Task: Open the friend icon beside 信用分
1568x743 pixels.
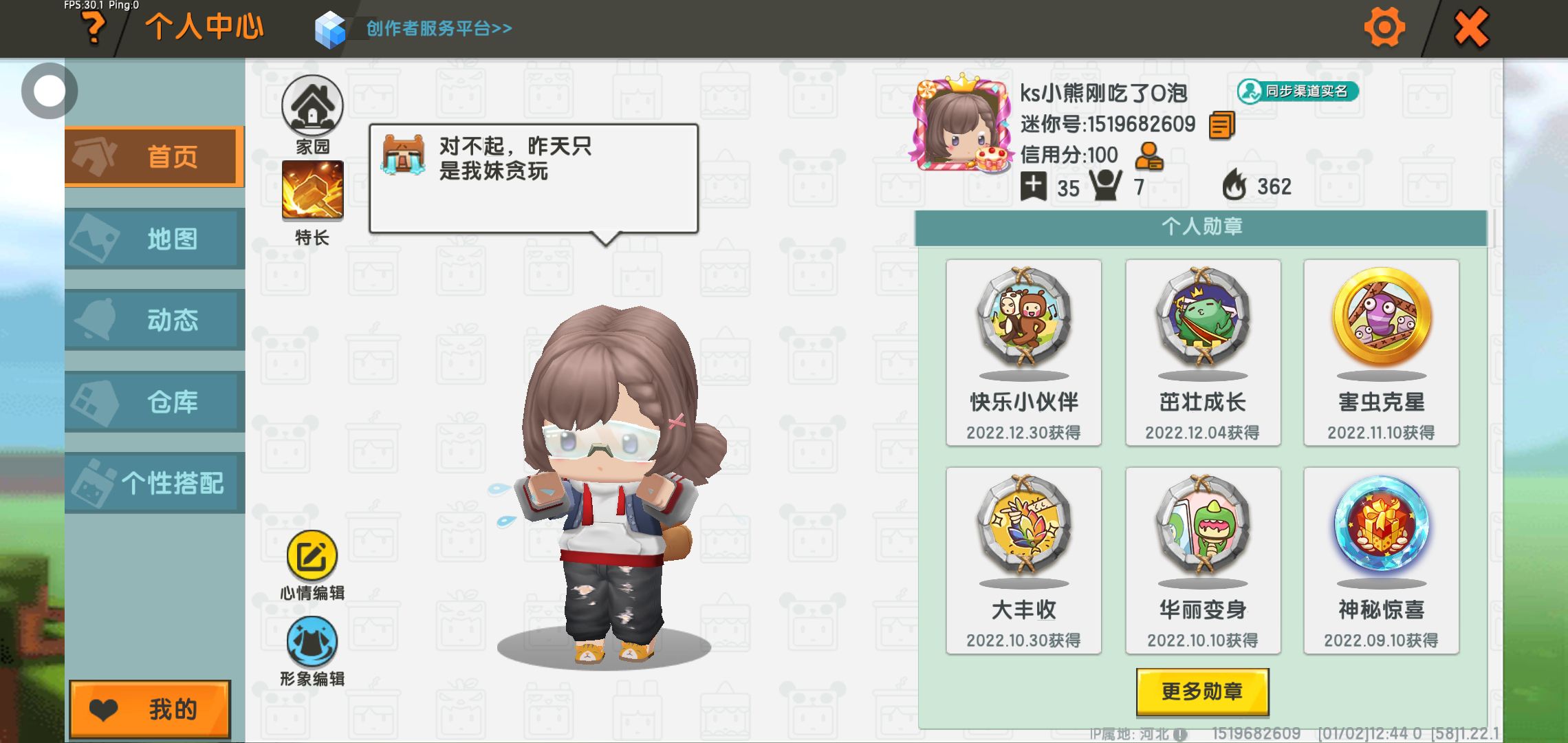Action: coord(1148,156)
